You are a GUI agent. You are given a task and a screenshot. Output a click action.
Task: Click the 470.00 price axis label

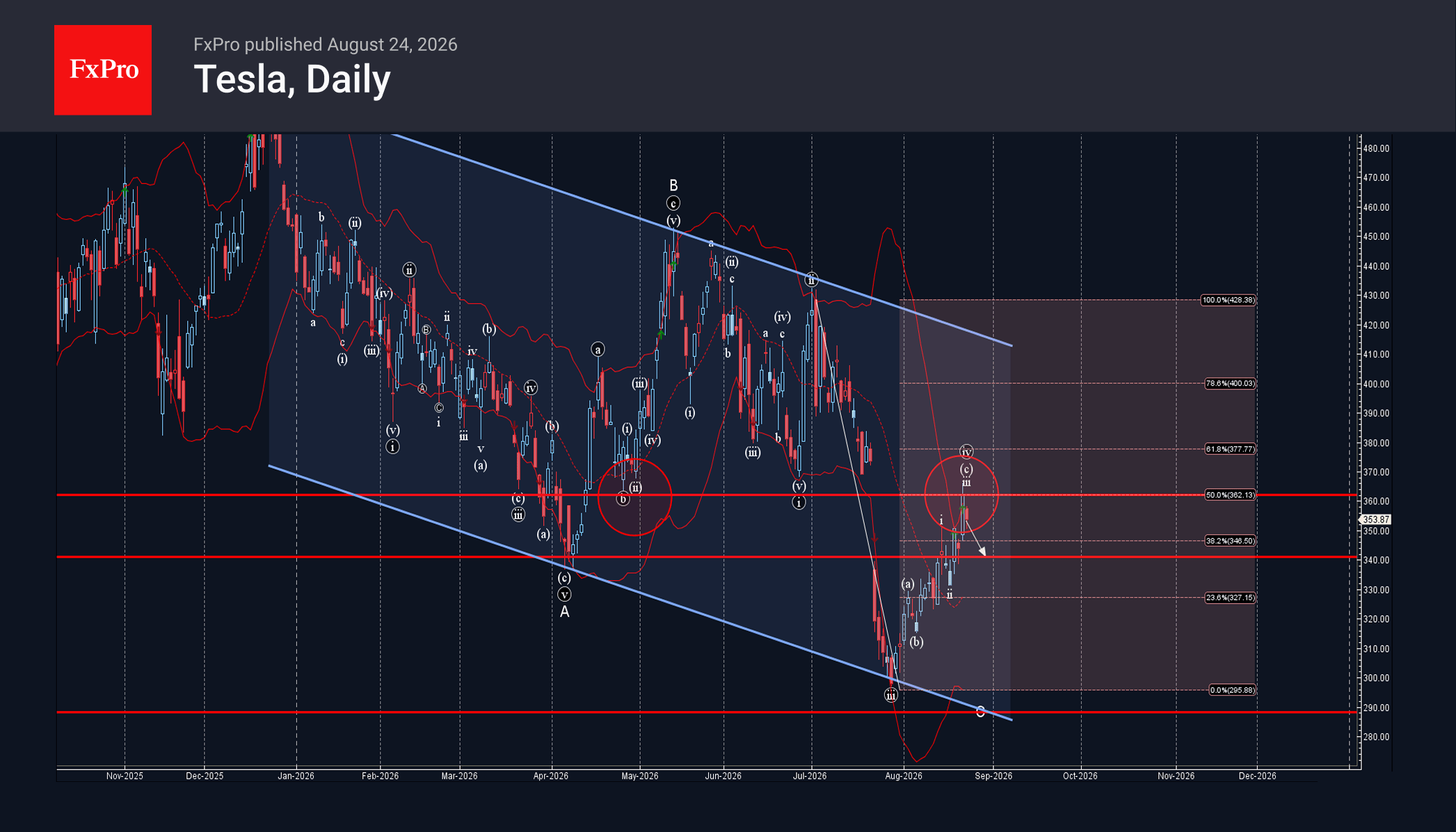pyautogui.click(x=1376, y=178)
